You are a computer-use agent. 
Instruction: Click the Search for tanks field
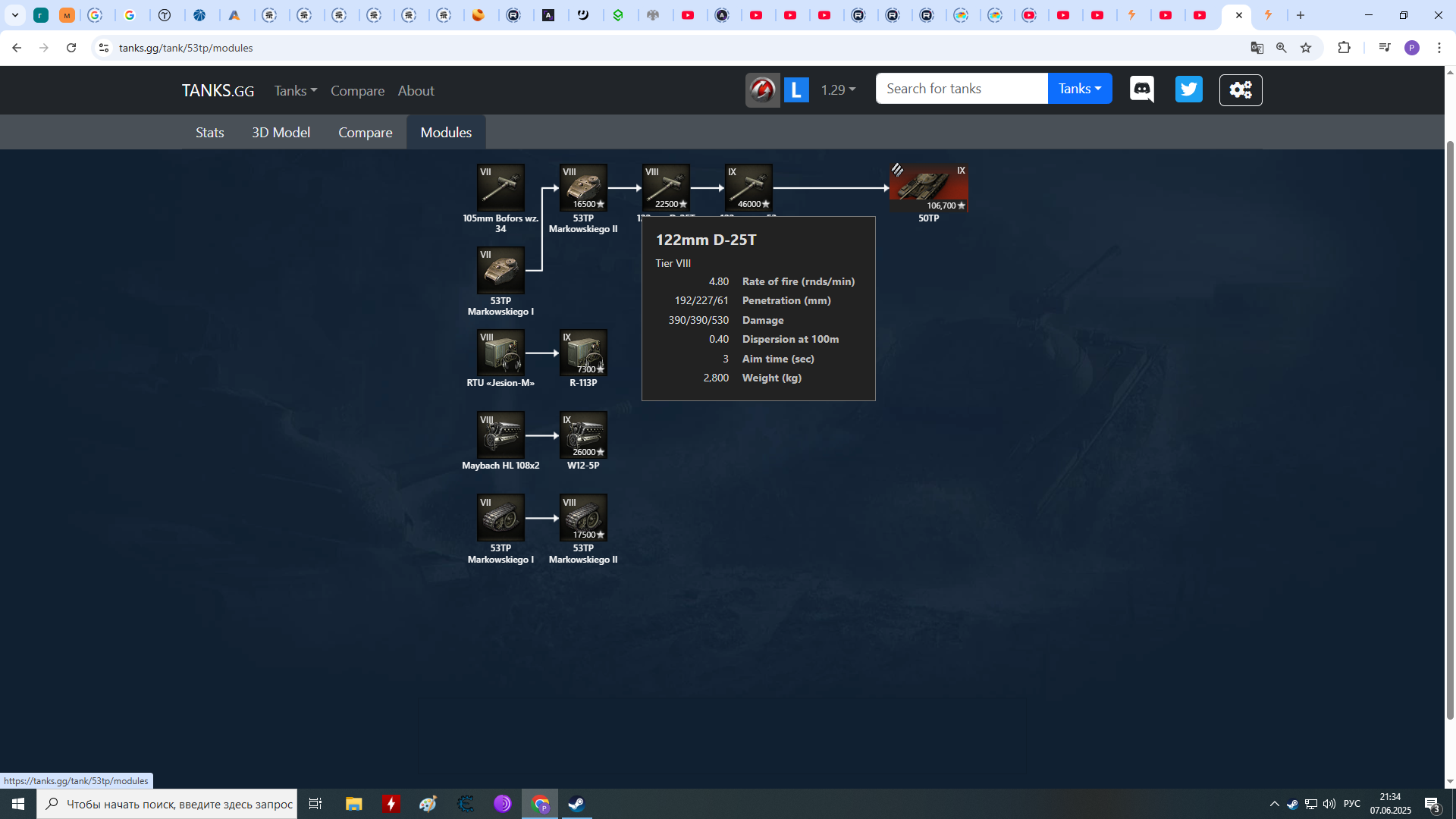click(x=961, y=89)
